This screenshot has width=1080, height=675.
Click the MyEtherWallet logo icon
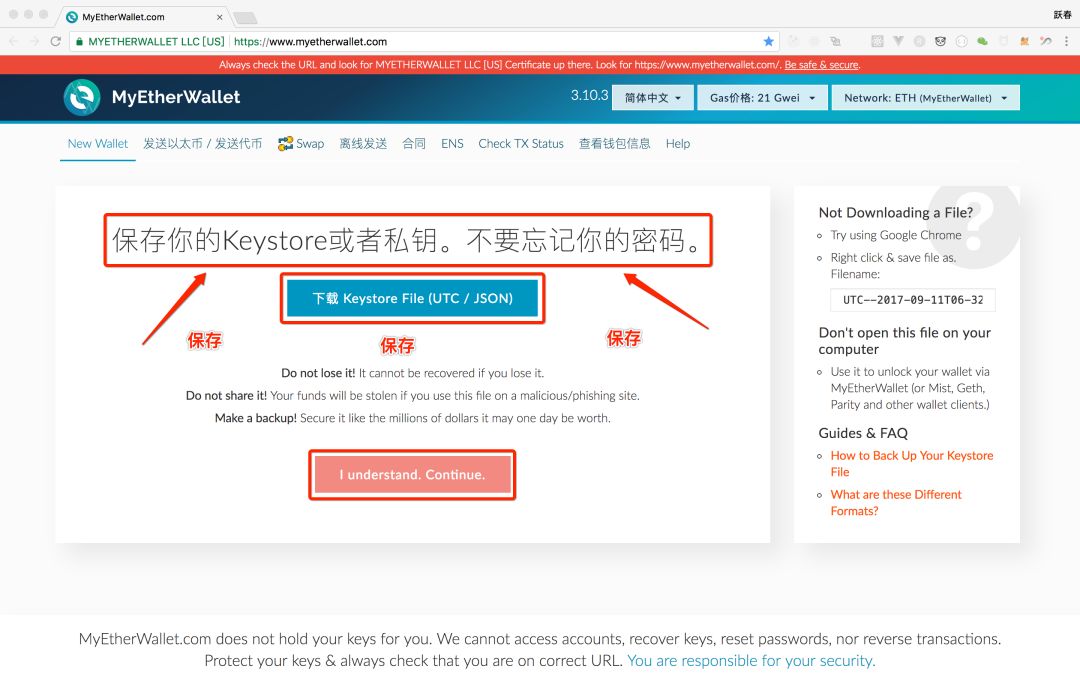(82, 97)
